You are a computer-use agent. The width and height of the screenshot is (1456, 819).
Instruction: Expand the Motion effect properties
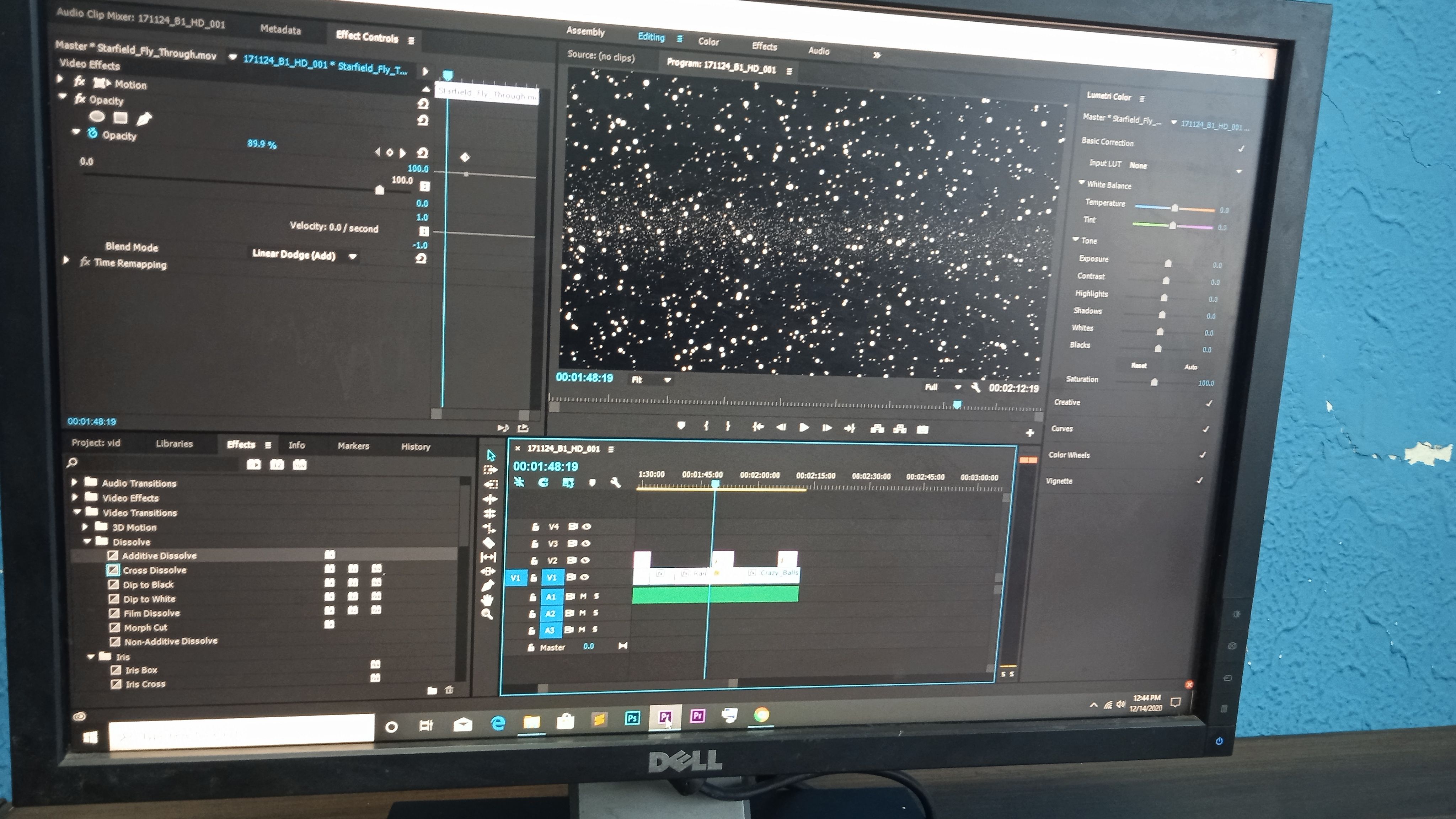click(x=60, y=80)
